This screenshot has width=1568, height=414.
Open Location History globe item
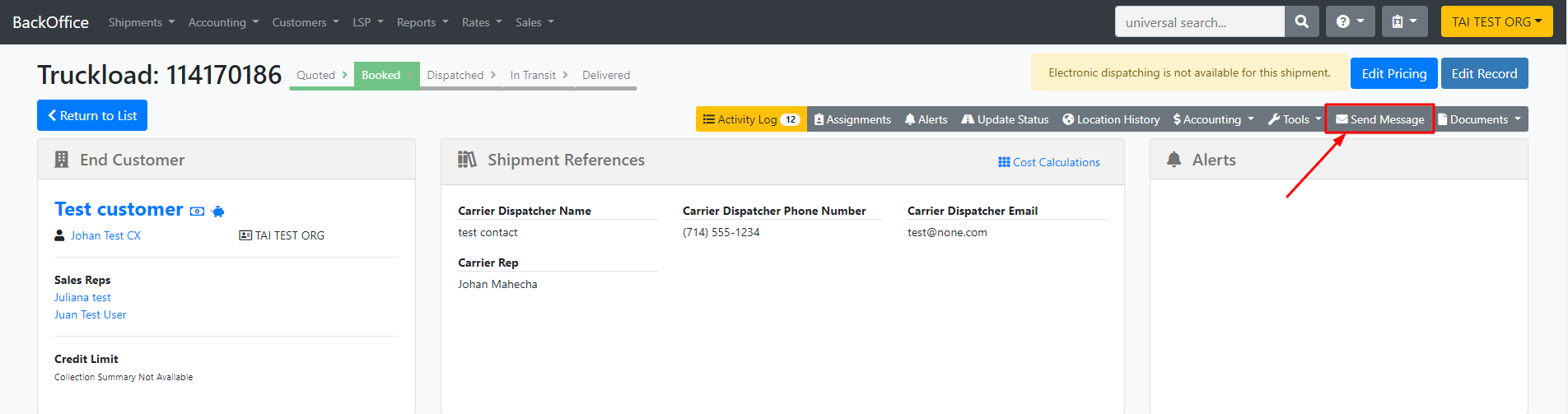coord(1111,119)
